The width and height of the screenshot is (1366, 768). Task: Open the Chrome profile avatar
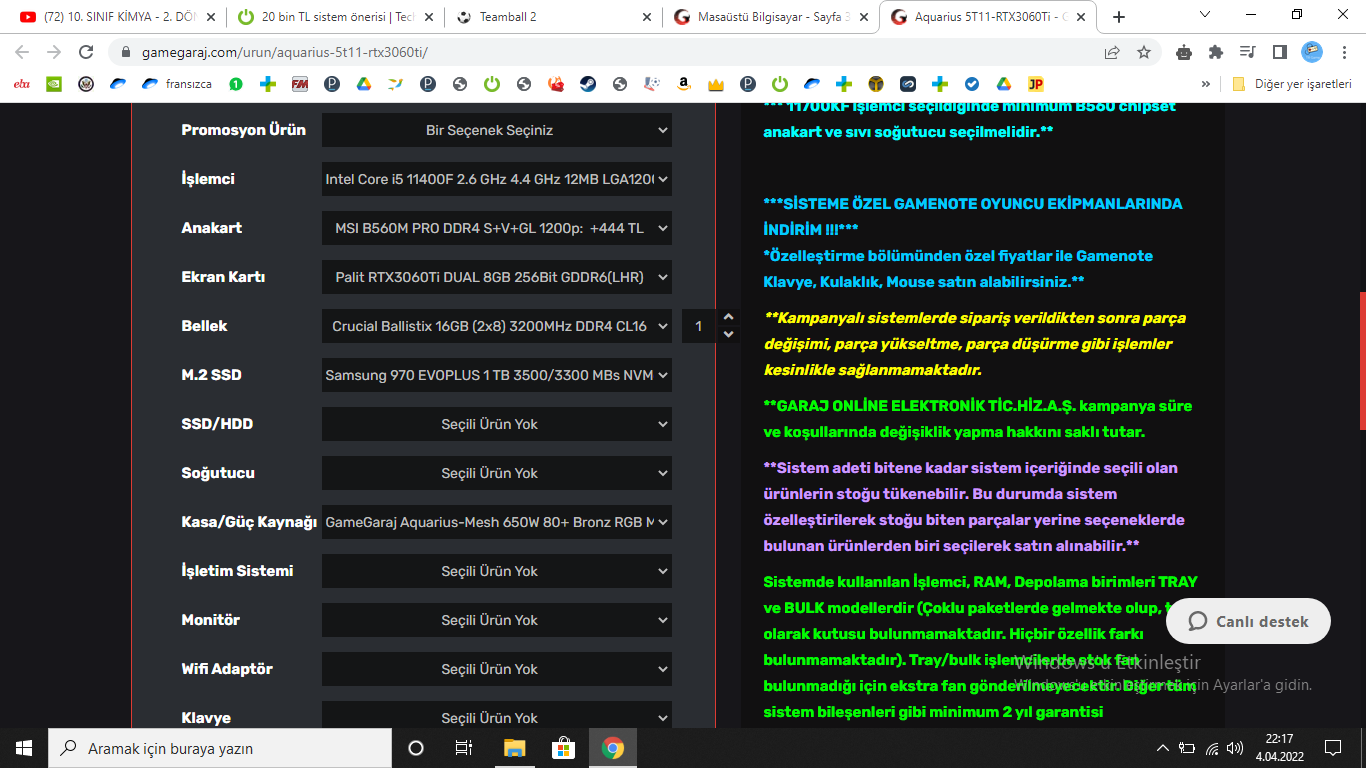[x=1312, y=52]
